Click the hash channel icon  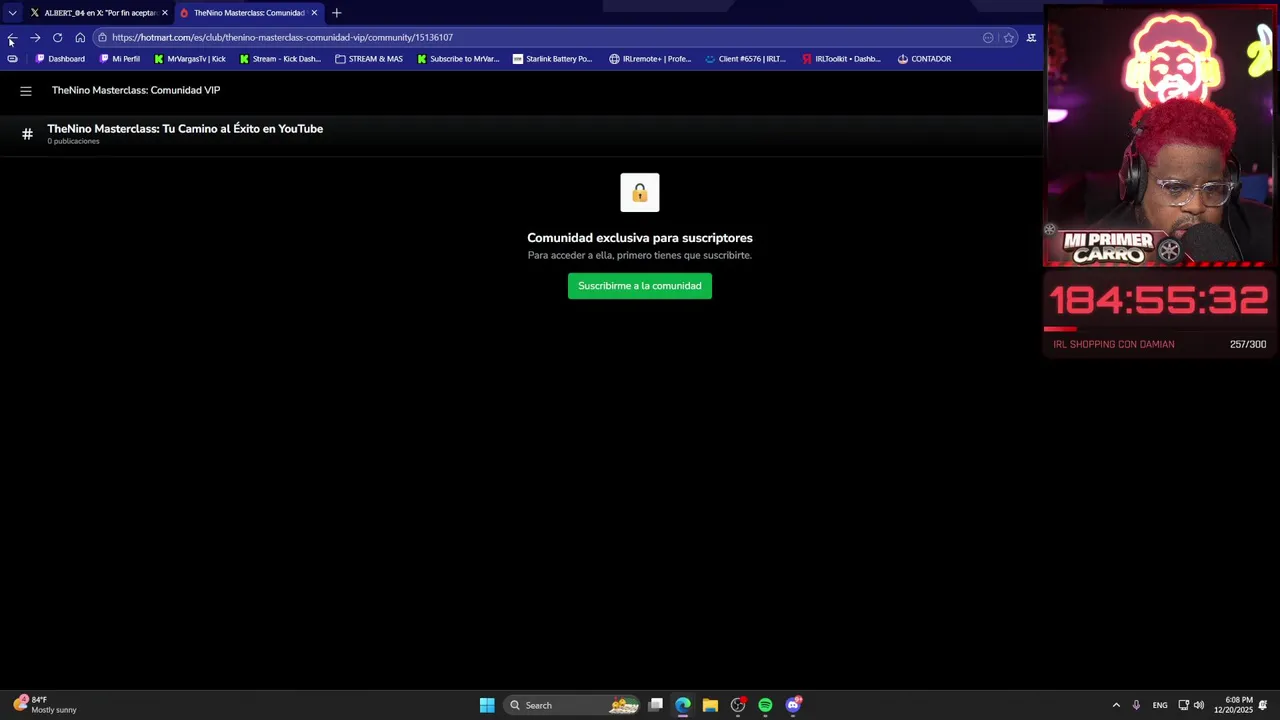(x=27, y=134)
